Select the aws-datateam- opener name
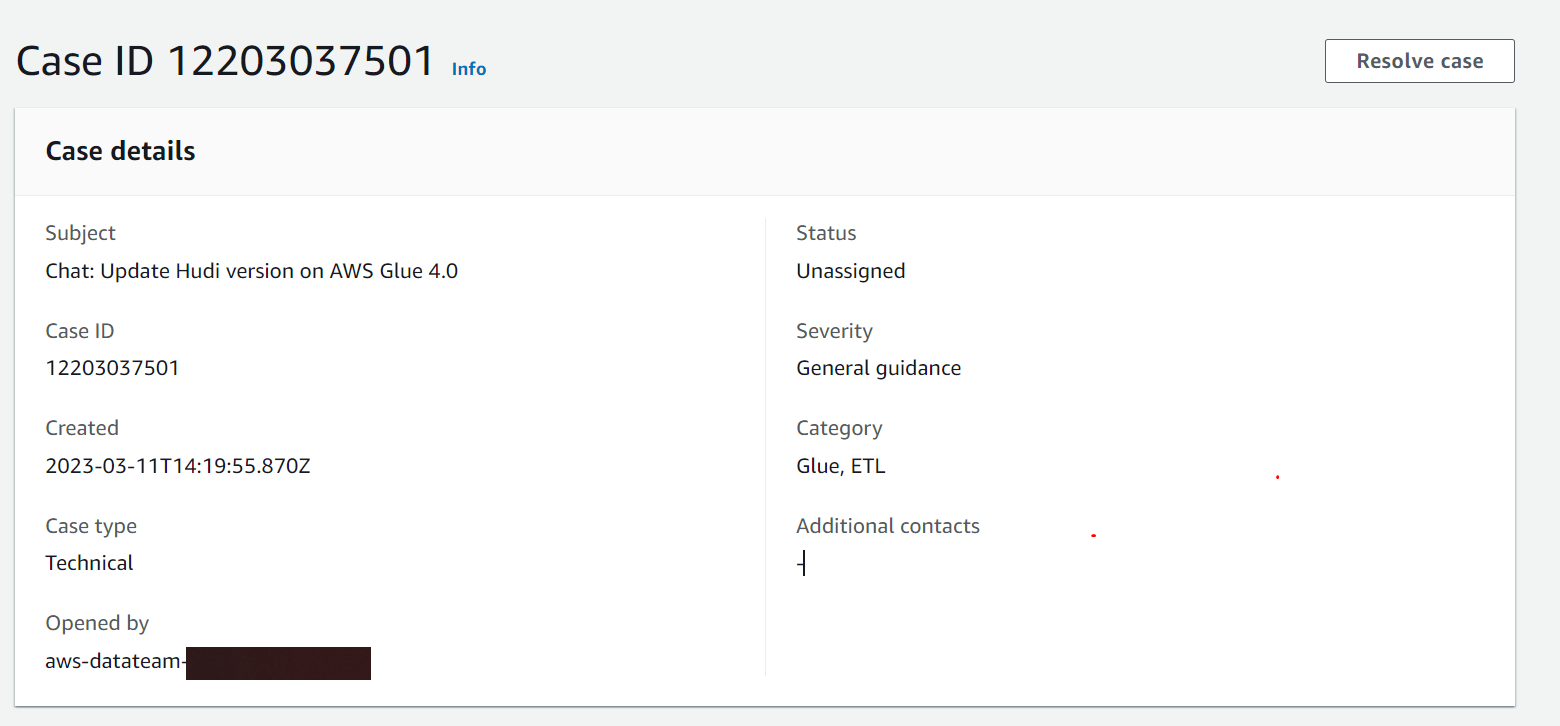The image size is (1560, 726). pos(116,661)
